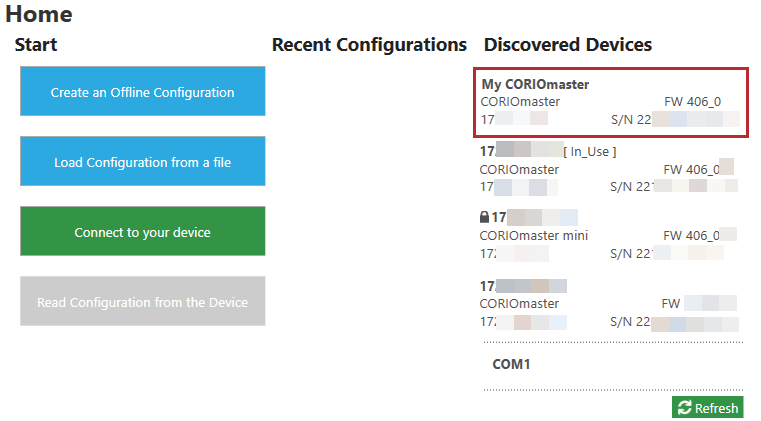The image size is (761, 421).
Task: Click the refresh arrows icon
Action: pyautogui.click(x=684, y=408)
